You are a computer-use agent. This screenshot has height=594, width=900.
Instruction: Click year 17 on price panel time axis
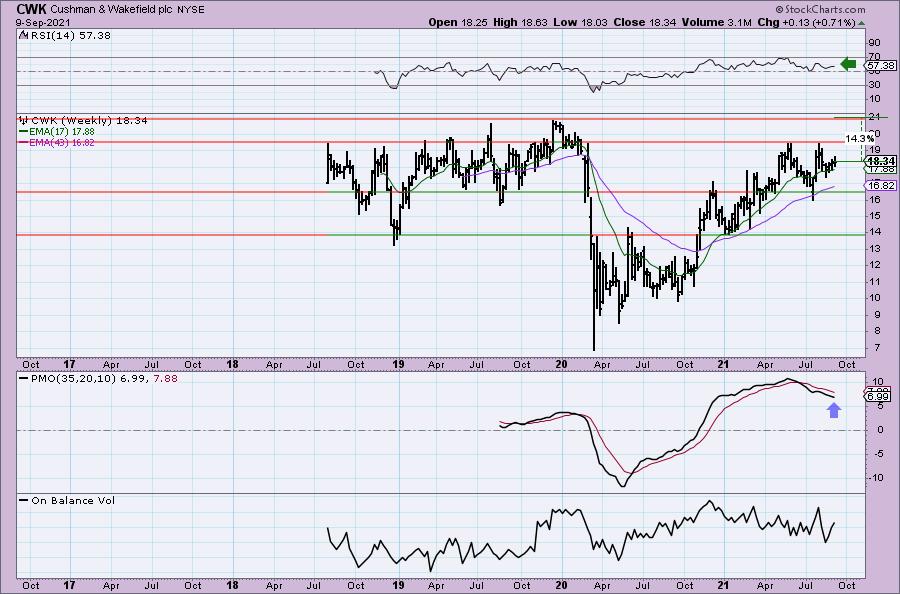[69, 364]
